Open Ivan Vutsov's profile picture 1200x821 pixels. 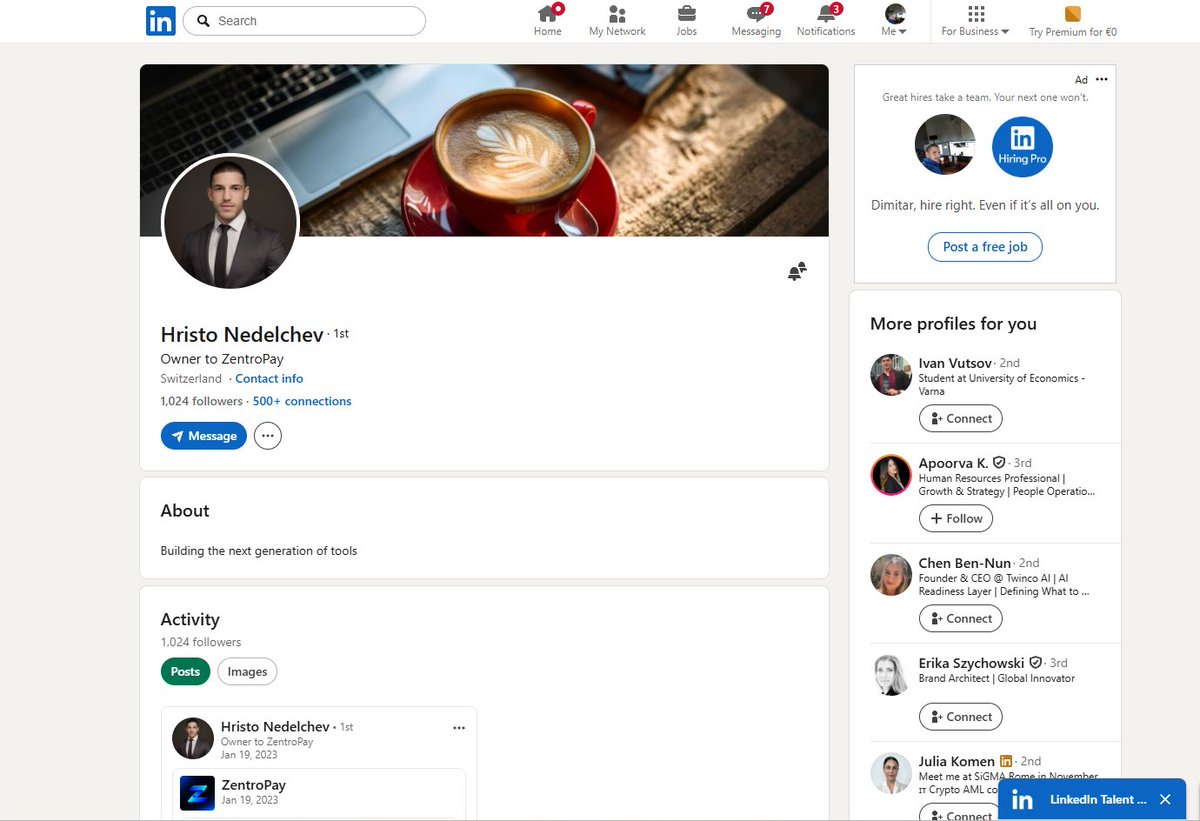click(x=891, y=374)
